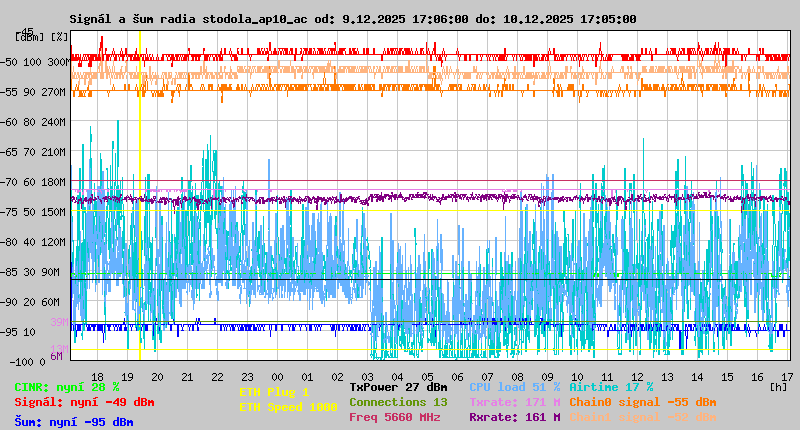
Task: Click the Airtime 17 % legend entry
Action: [611, 387]
